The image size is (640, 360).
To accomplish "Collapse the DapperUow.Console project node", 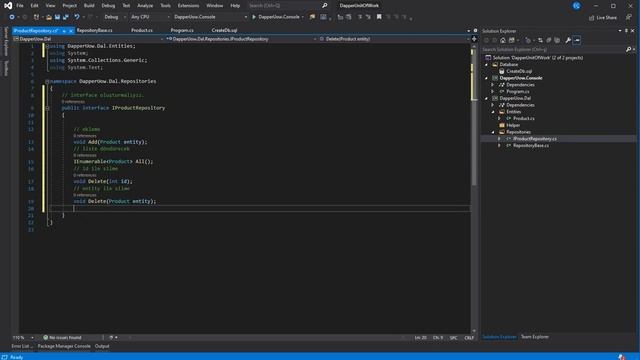I will pyautogui.click(x=486, y=78).
